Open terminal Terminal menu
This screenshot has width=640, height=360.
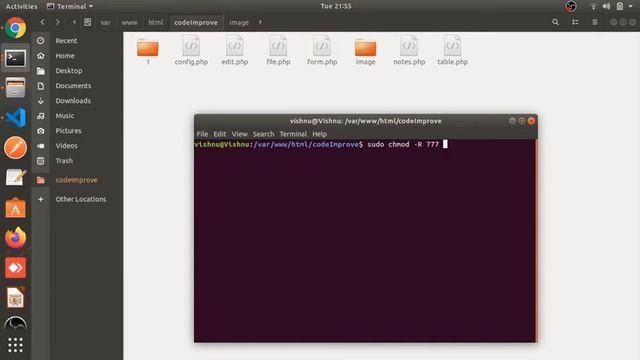point(293,134)
